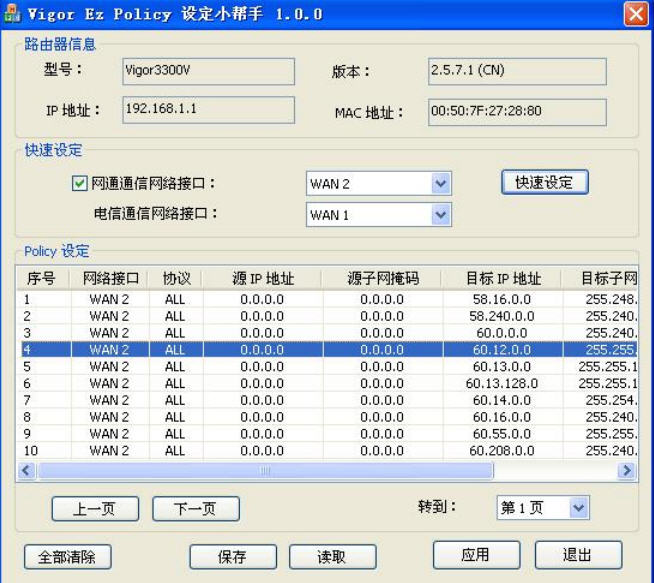This screenshot has width=654, height=583.
Task: Select policy row with target 60.208.0.0
Action: click(x=329, y=451)
